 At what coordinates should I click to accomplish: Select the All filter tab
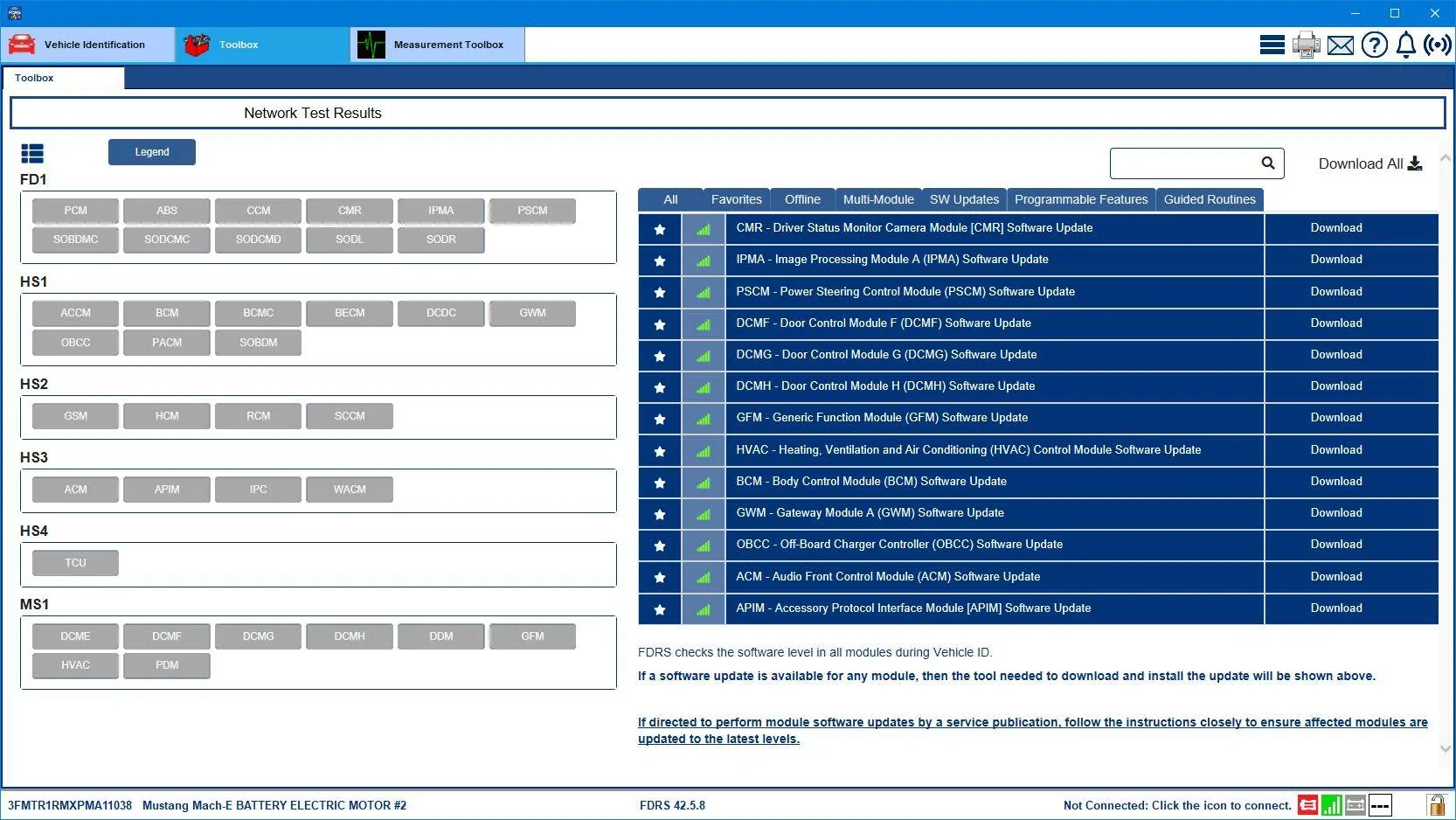click(x=670, y=199)
